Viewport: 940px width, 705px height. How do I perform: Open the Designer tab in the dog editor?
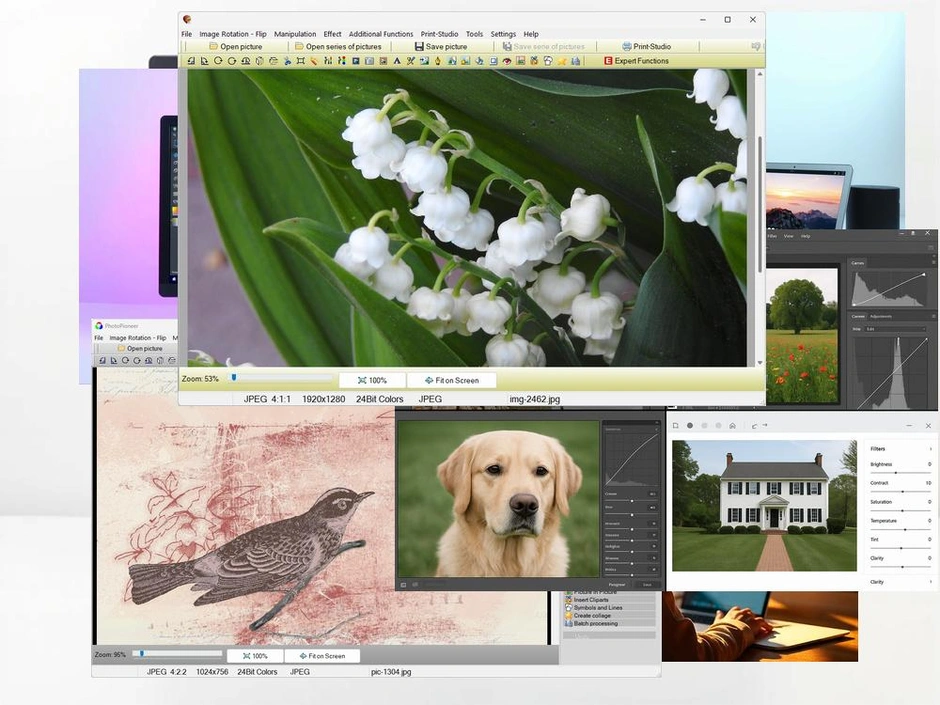coord(617,585)
